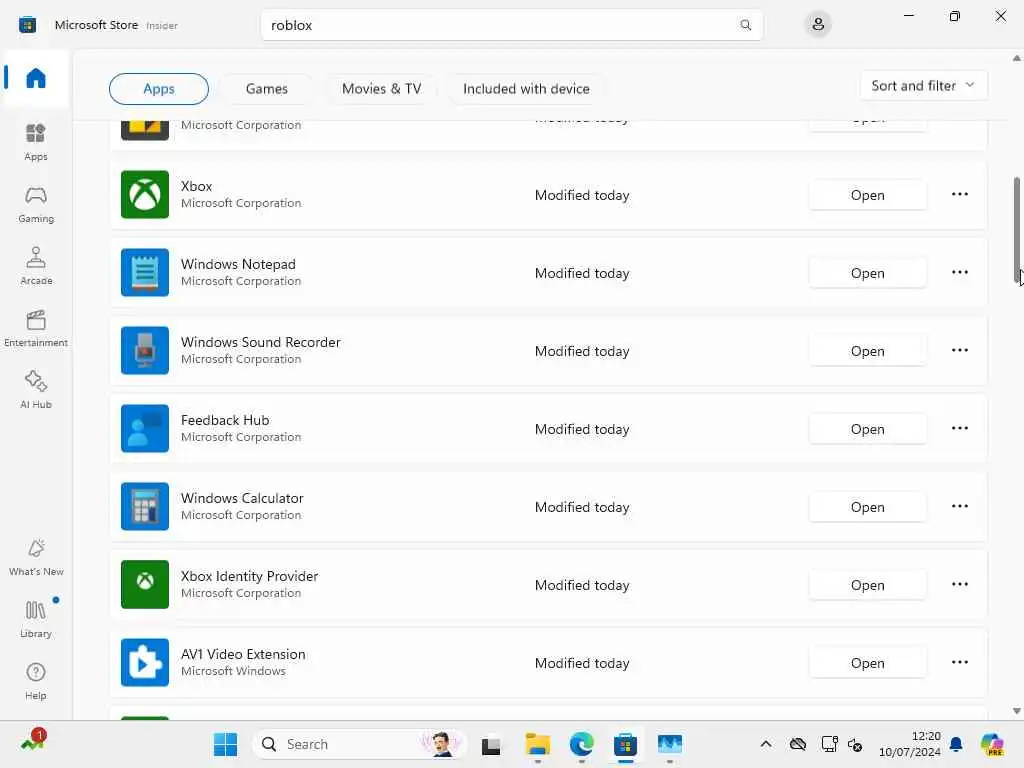Open more options for Windows Notepad
This screenshot has width=1024, height=768.
click(959, 272)
